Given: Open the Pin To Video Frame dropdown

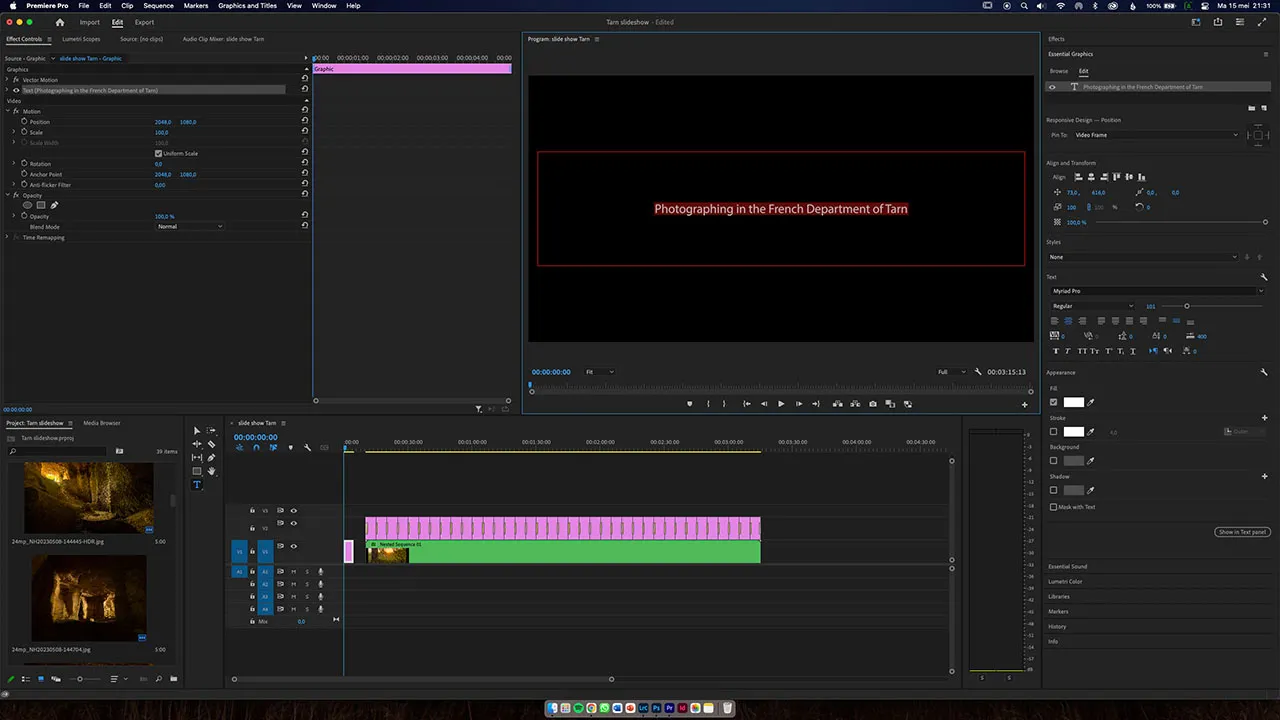Looking at the screenshot, I should pyautogui.click(x=1155, y=135).
